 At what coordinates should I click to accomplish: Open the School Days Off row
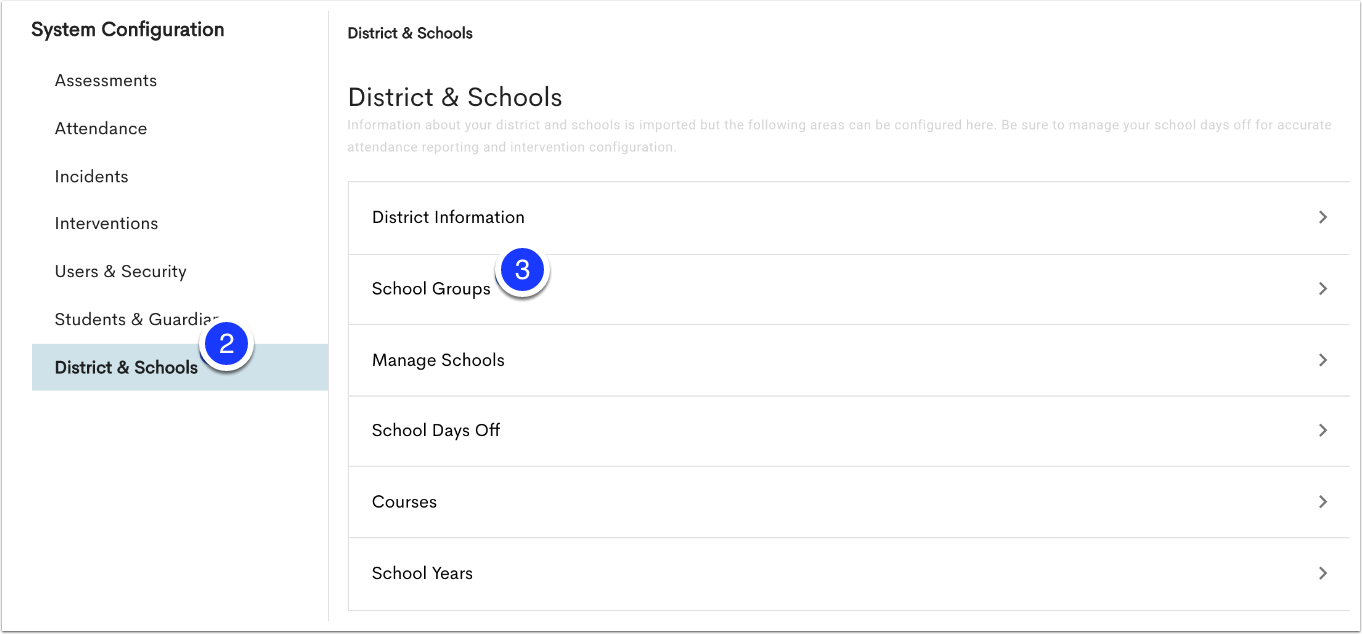click(436, 430)
